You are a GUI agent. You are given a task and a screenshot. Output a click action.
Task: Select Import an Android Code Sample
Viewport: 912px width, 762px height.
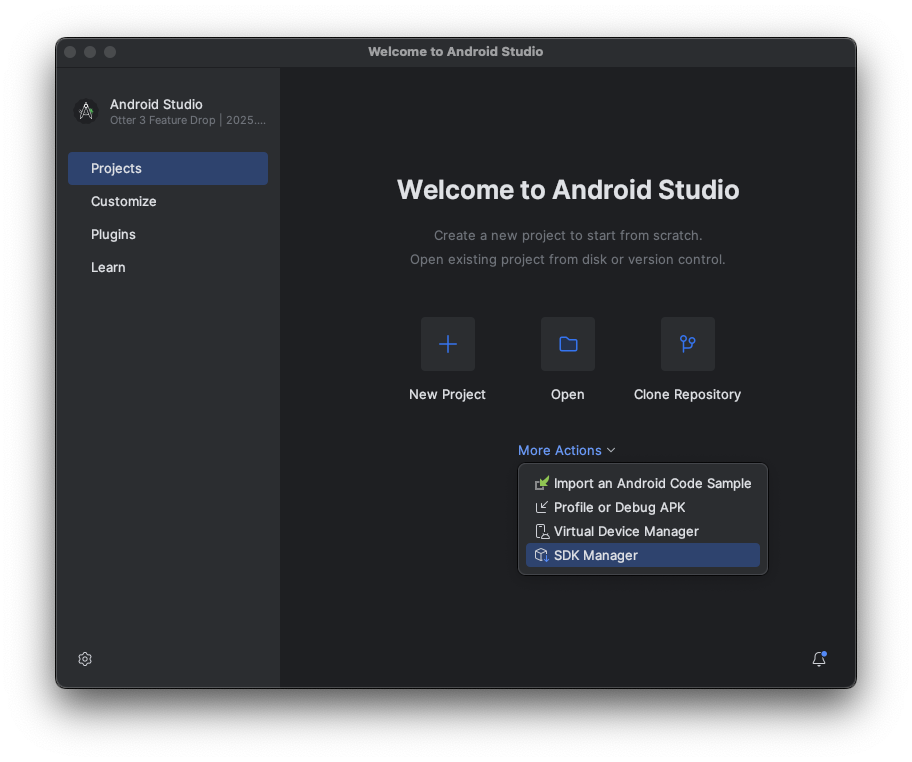tap(653, 483)
